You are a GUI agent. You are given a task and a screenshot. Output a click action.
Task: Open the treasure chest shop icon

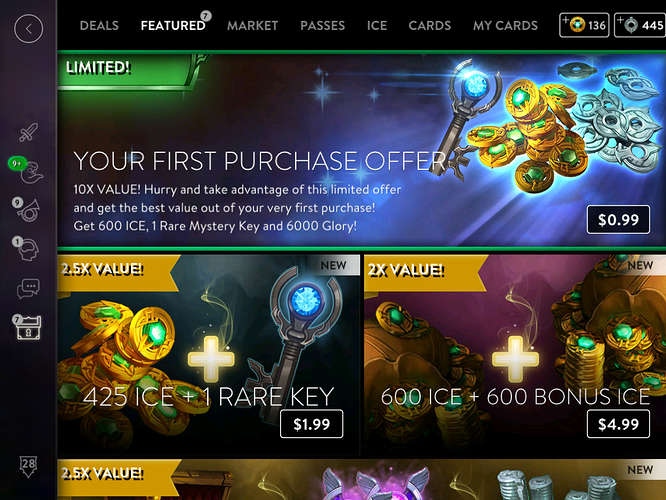click(28, 327)
